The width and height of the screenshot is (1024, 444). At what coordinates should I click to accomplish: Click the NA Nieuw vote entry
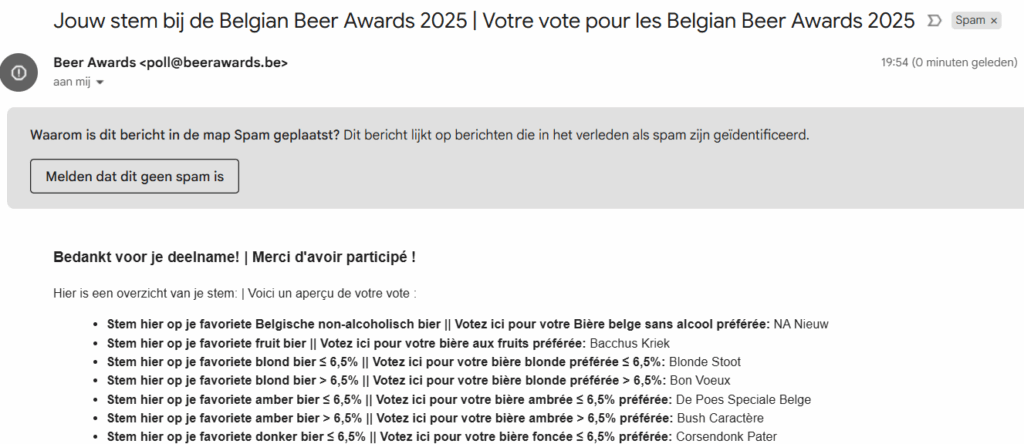tap(801, 324)
